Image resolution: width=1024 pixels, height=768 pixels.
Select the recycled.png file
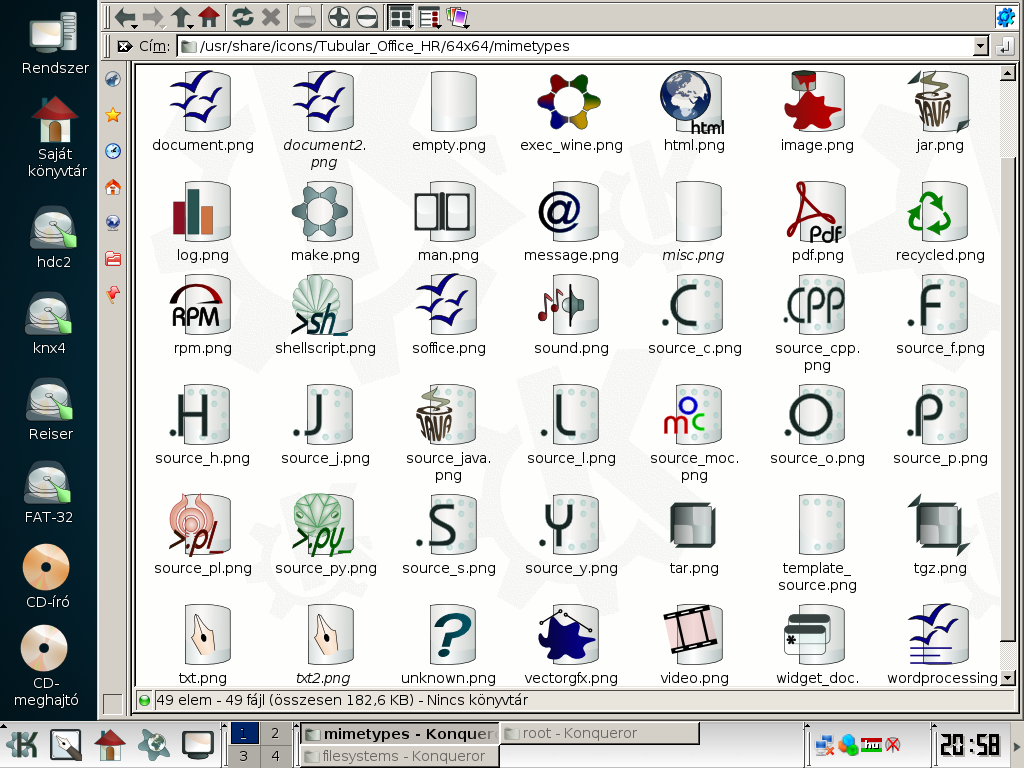(x=940, y=221)
